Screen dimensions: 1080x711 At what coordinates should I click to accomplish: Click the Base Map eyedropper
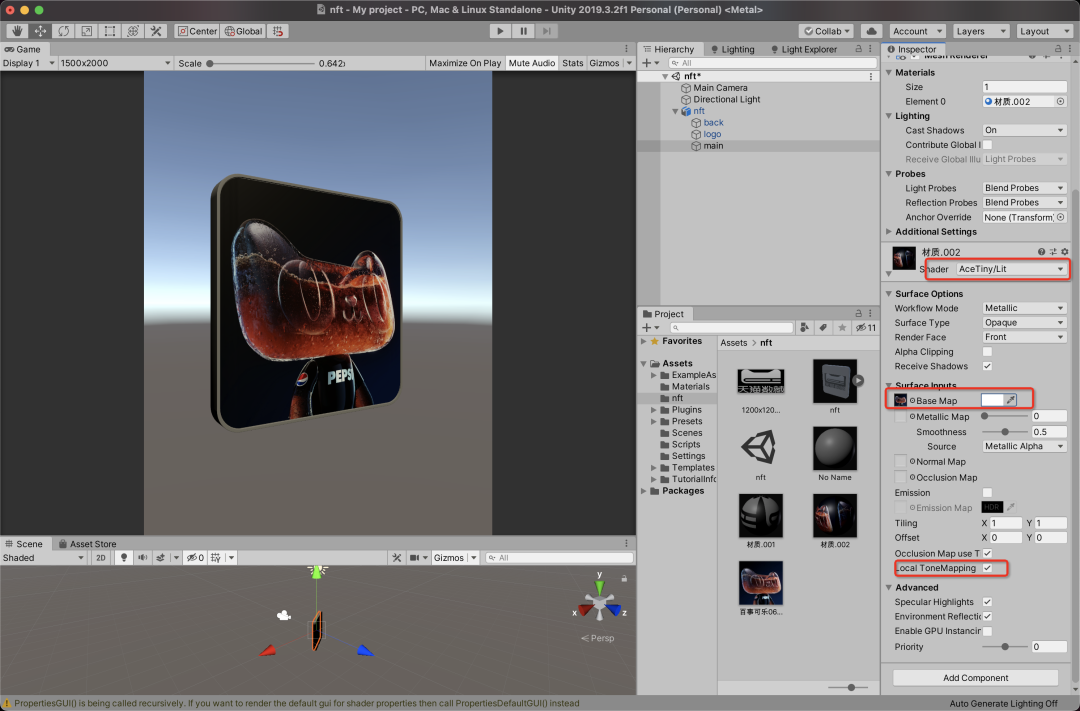click(1010, 400)
